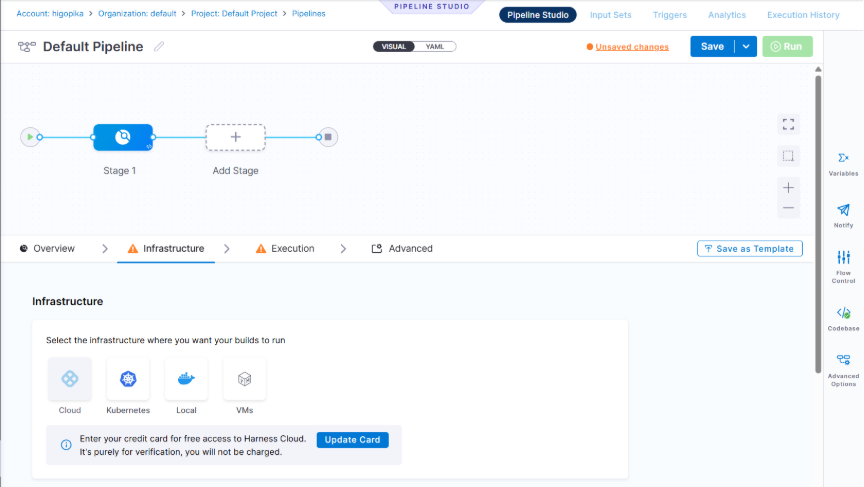This screenshot has height=487, width=864.
Task: Click the pipeline start node
Action: [x=30, y=137]
